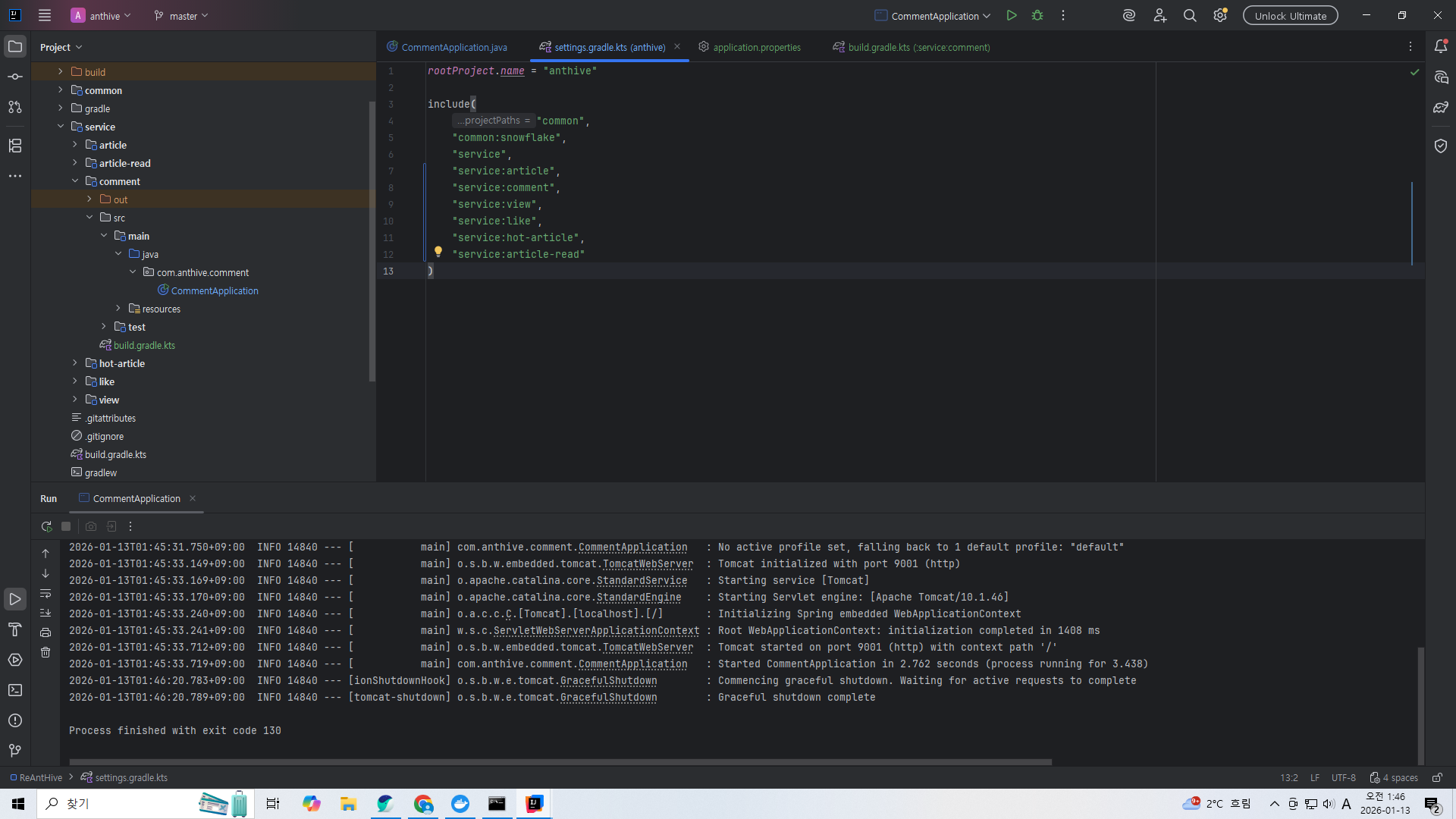
Task: Toggle soft-wrap in Run console
Action: click(45, 594)
